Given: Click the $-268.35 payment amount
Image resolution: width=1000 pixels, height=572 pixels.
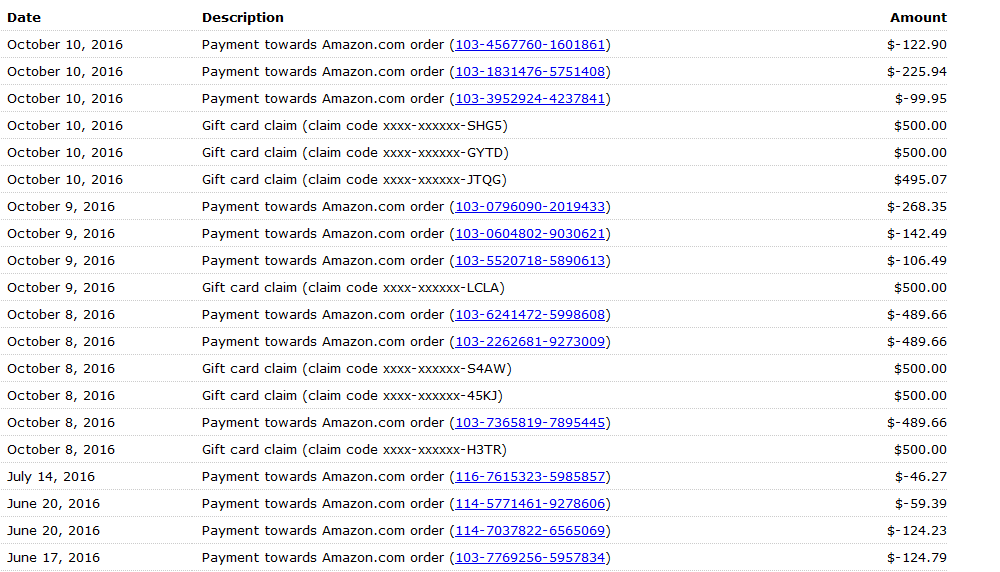Looking at the screenshot, I should point(916,207).
